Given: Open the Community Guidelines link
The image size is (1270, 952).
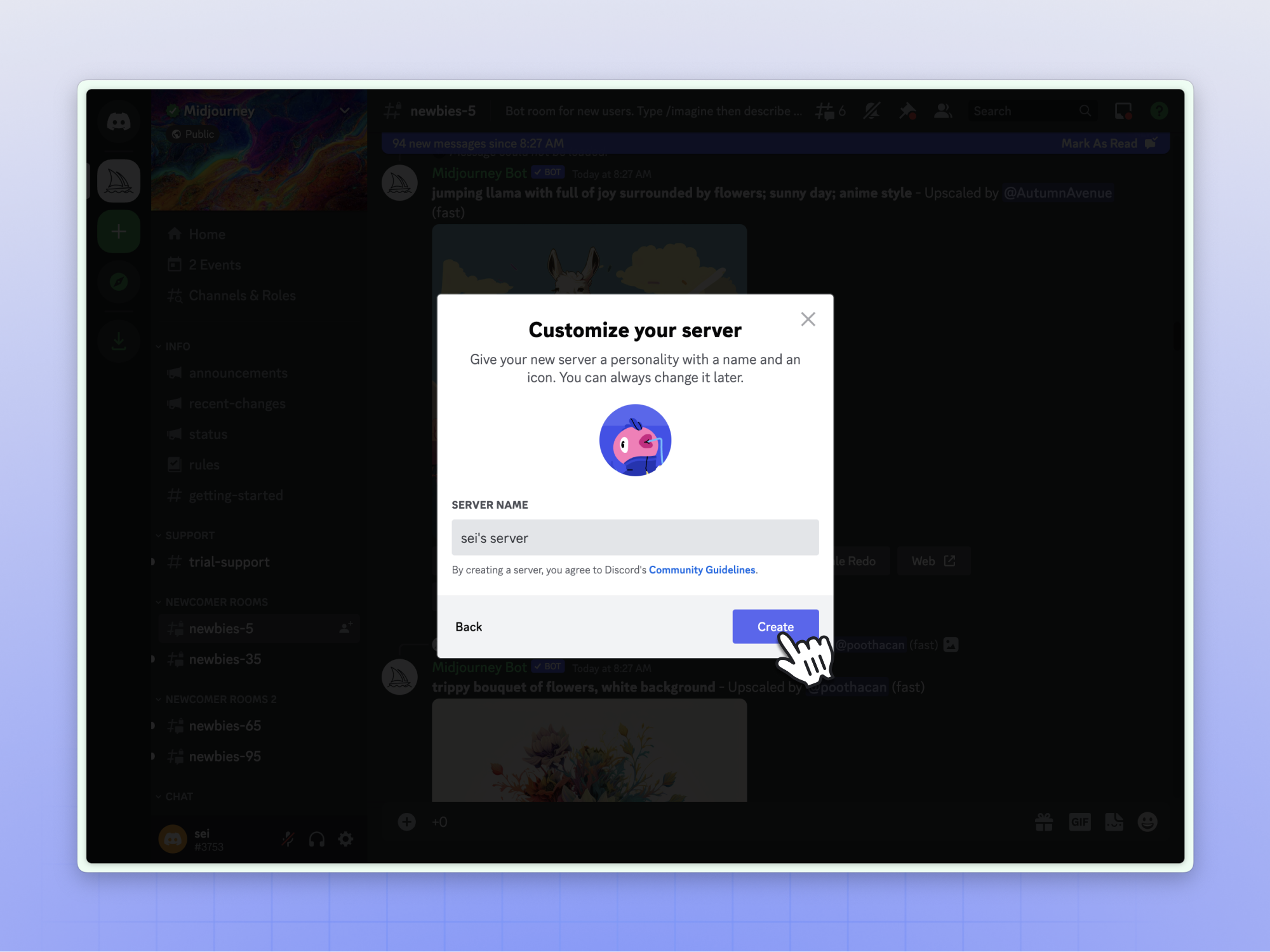Looking at the screenshot, I should click(x=702, y=570).
